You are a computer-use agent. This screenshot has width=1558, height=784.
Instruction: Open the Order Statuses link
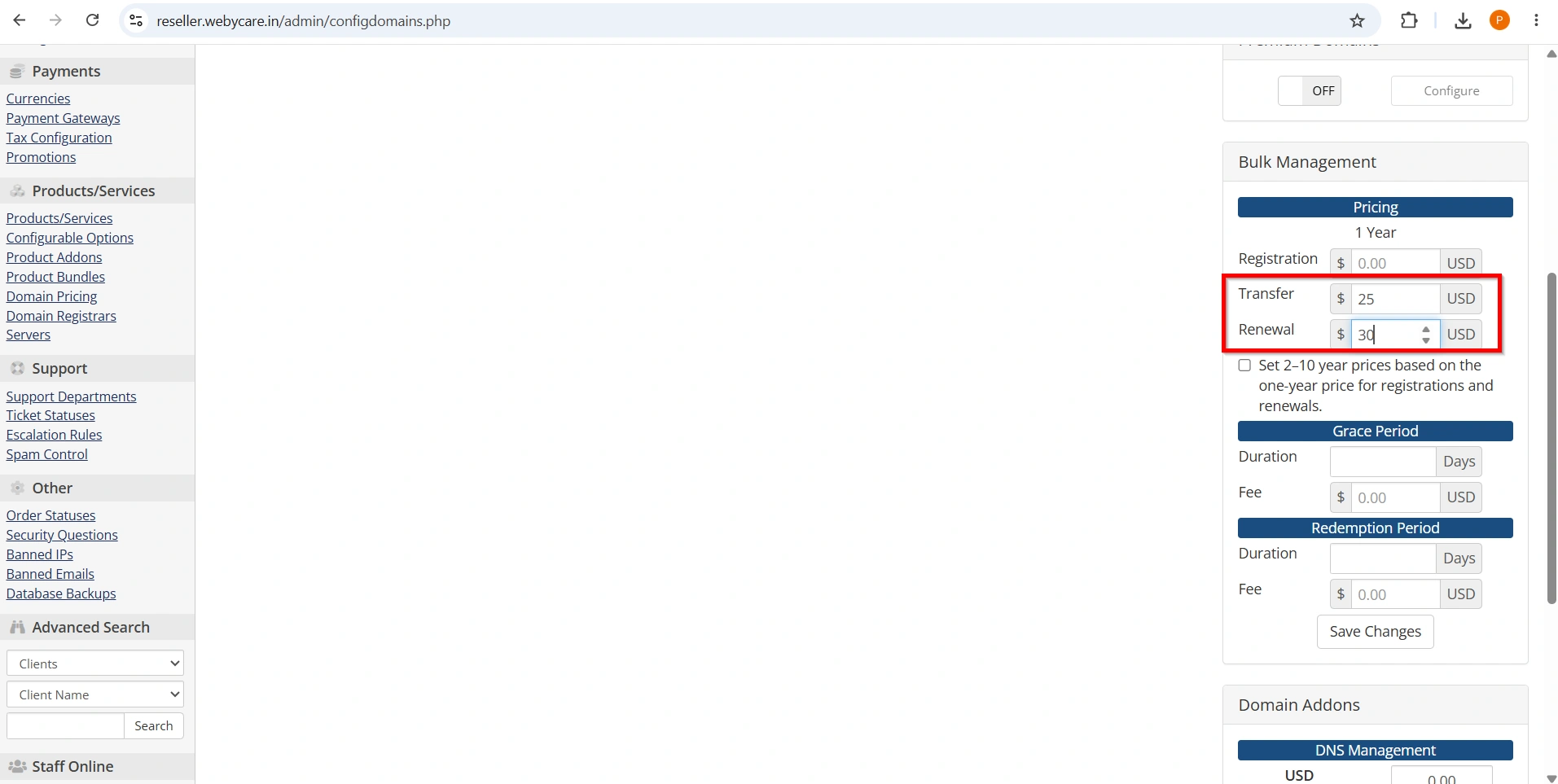pos(50,515)
